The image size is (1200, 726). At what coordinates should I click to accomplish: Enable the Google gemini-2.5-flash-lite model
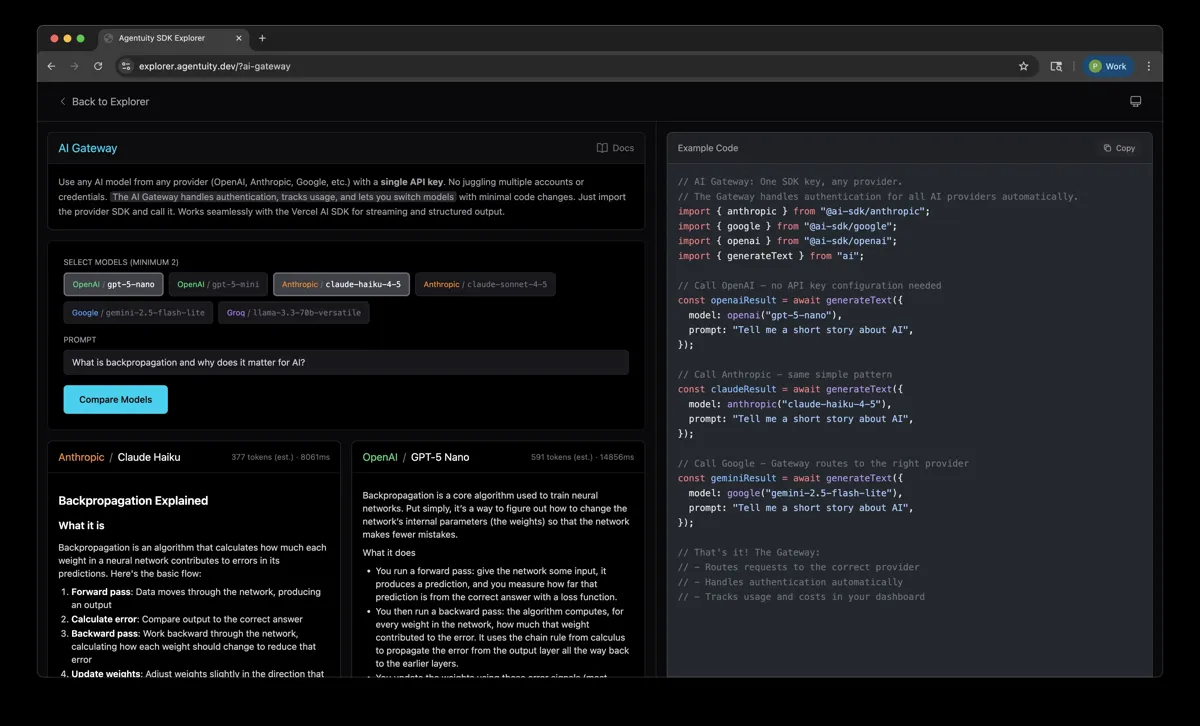click(x=137, y=312)
